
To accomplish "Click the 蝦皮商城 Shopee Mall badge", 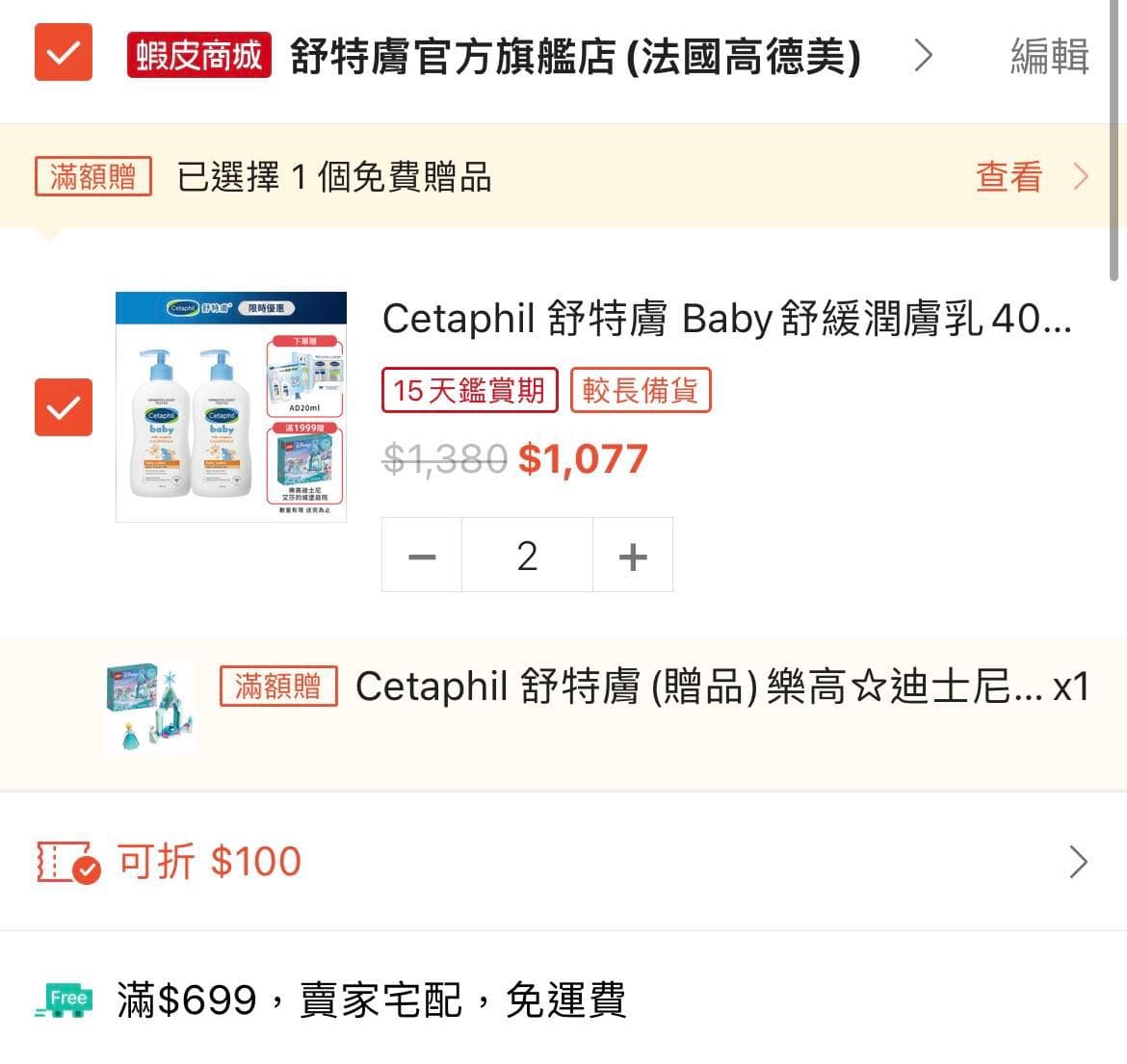I will click(197, 56).
